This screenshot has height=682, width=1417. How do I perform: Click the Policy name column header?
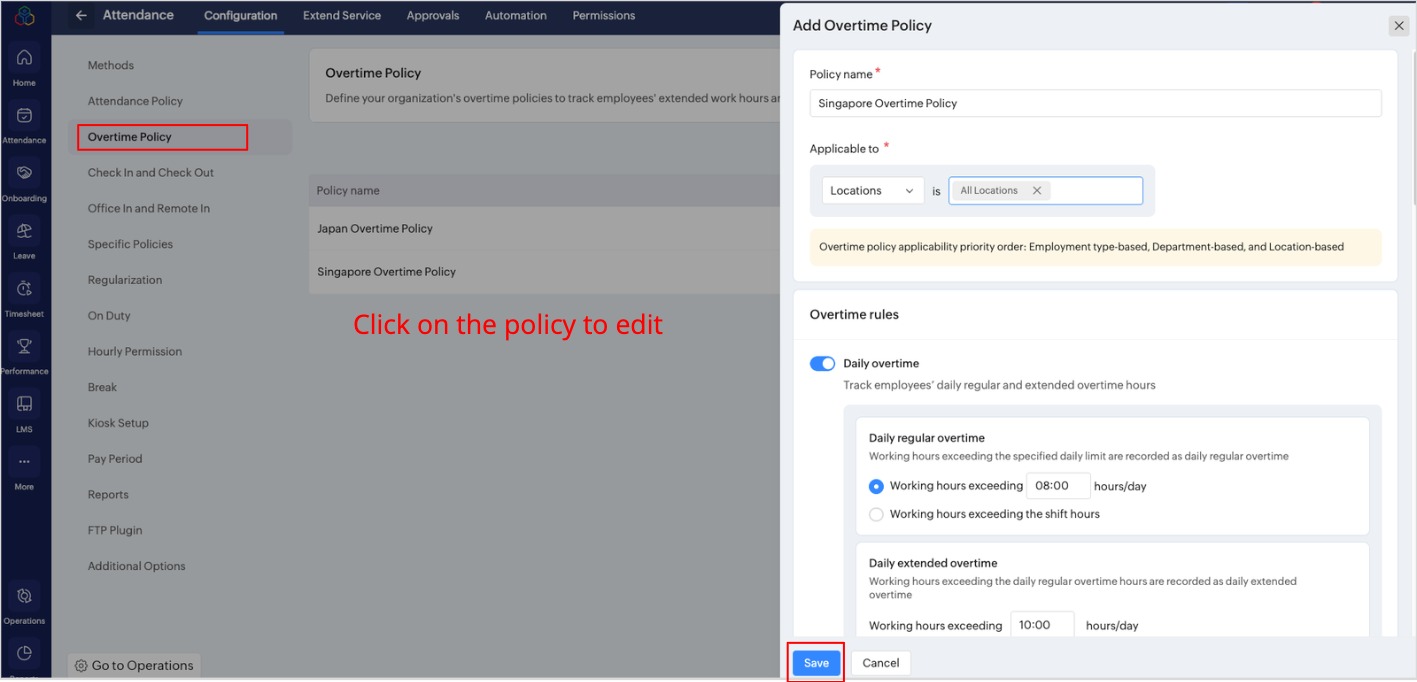click(x=348, y=191)
